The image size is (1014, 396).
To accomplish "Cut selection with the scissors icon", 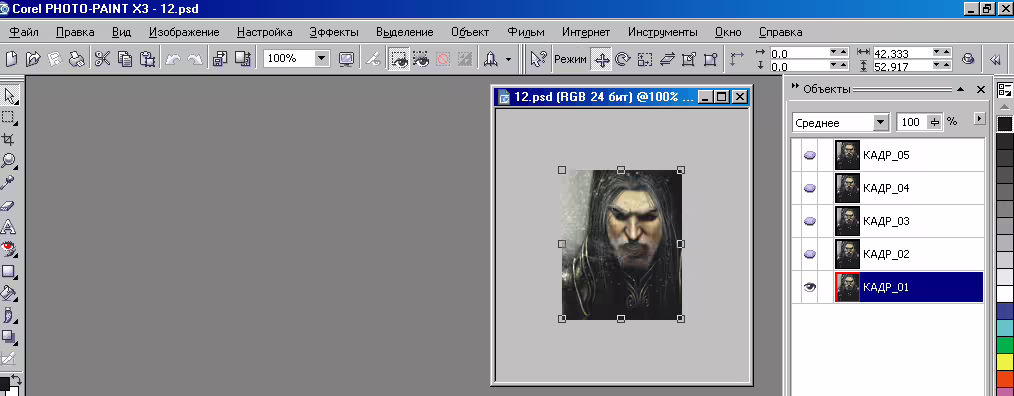I will pos(102,59).
